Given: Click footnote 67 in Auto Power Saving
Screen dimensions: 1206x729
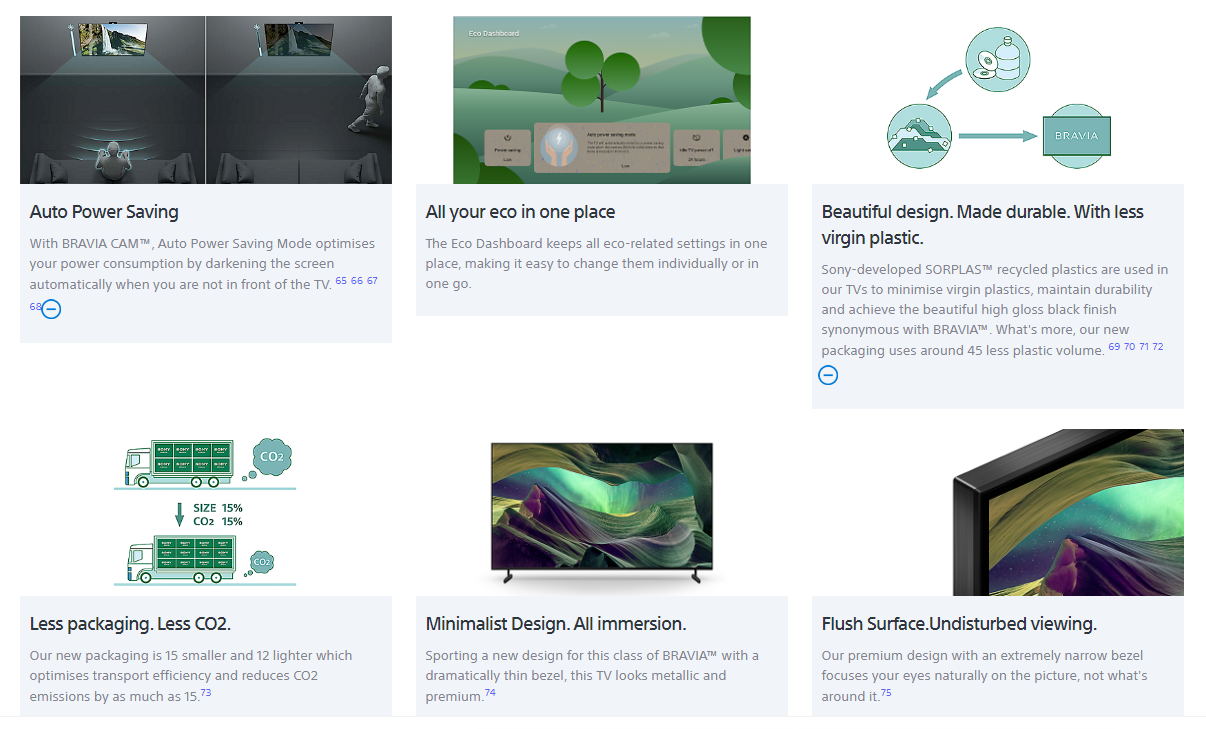Looking at the screenshot, I should (372, 281).
